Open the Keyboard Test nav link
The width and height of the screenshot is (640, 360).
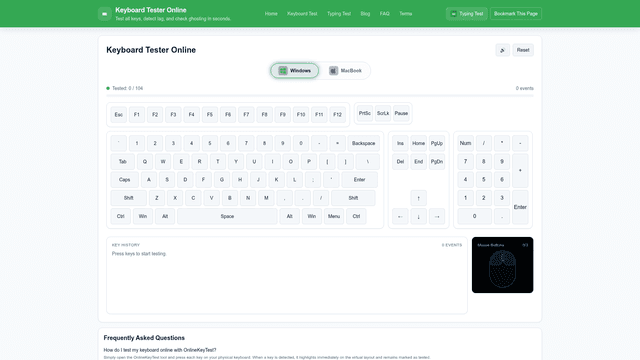302,14
